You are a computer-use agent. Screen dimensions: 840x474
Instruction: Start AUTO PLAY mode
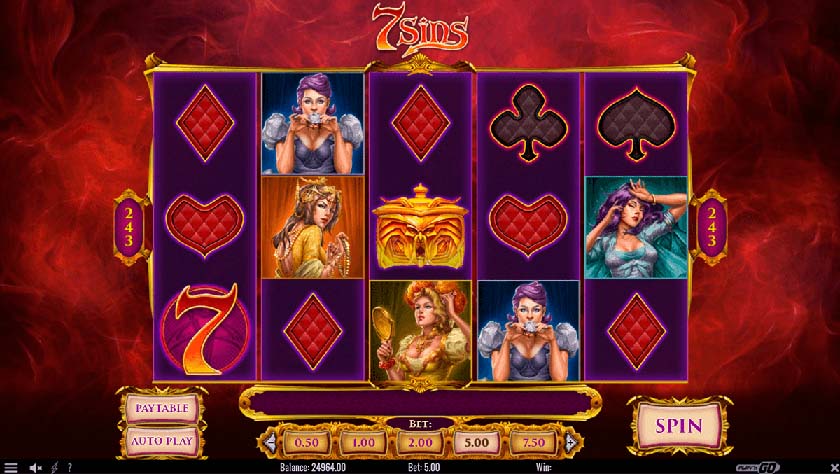(162, 442)
